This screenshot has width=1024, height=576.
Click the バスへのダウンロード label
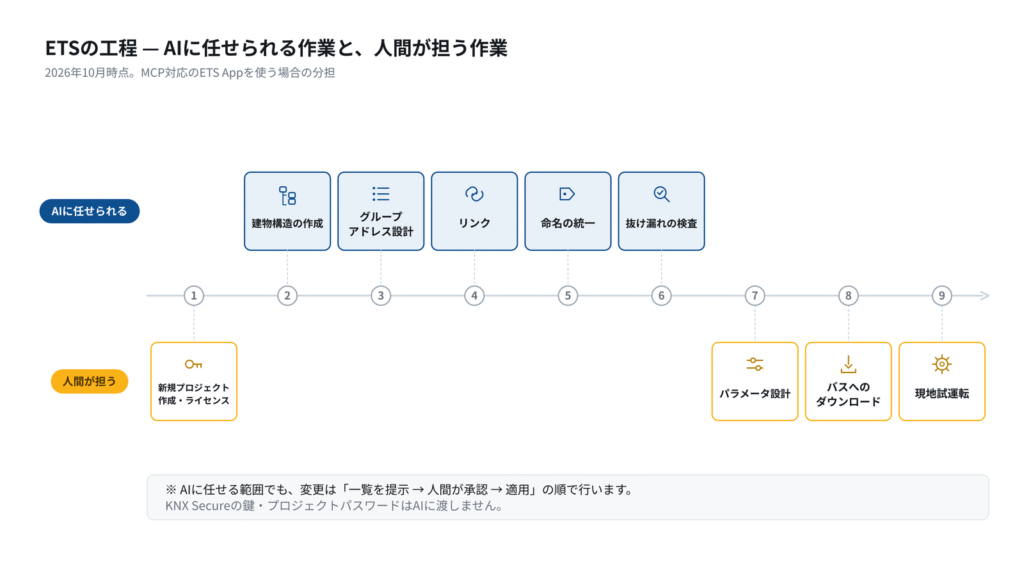848,394
